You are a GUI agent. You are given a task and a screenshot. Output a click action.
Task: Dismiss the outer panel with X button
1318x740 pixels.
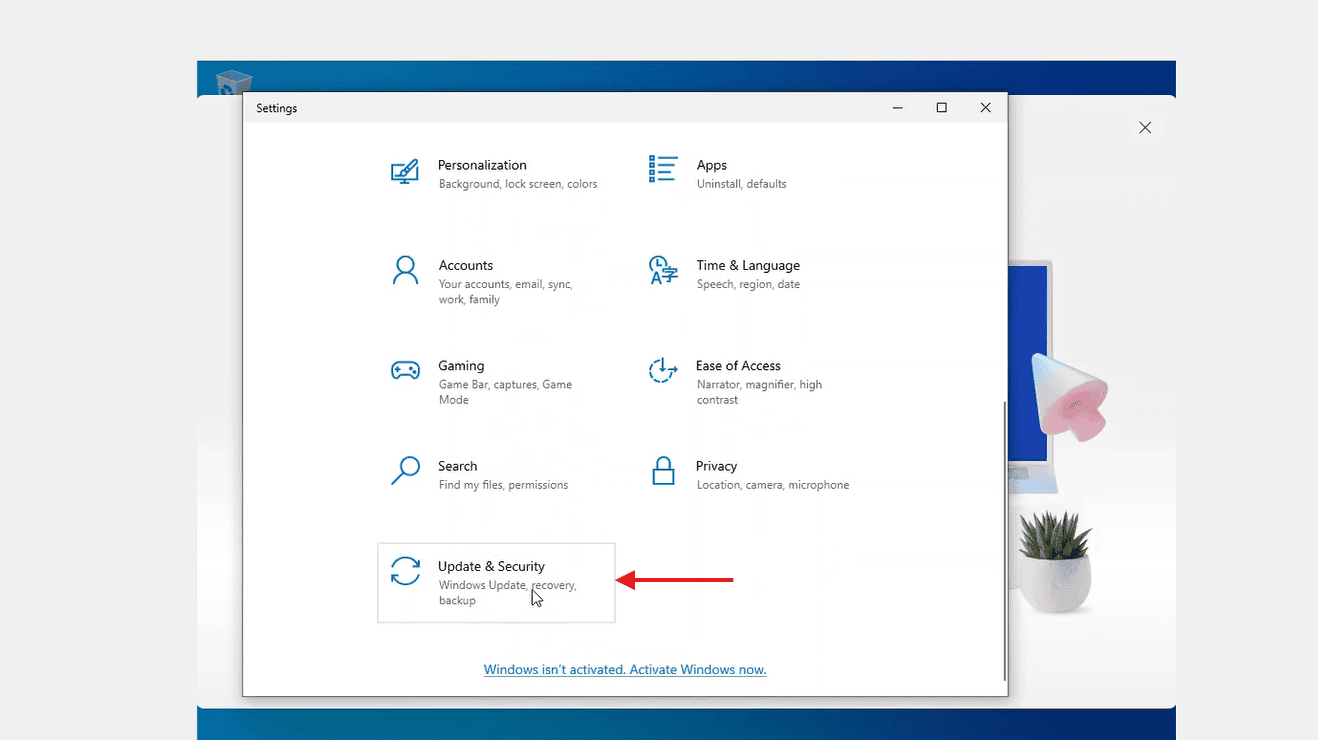click(x=1145, y=128)
